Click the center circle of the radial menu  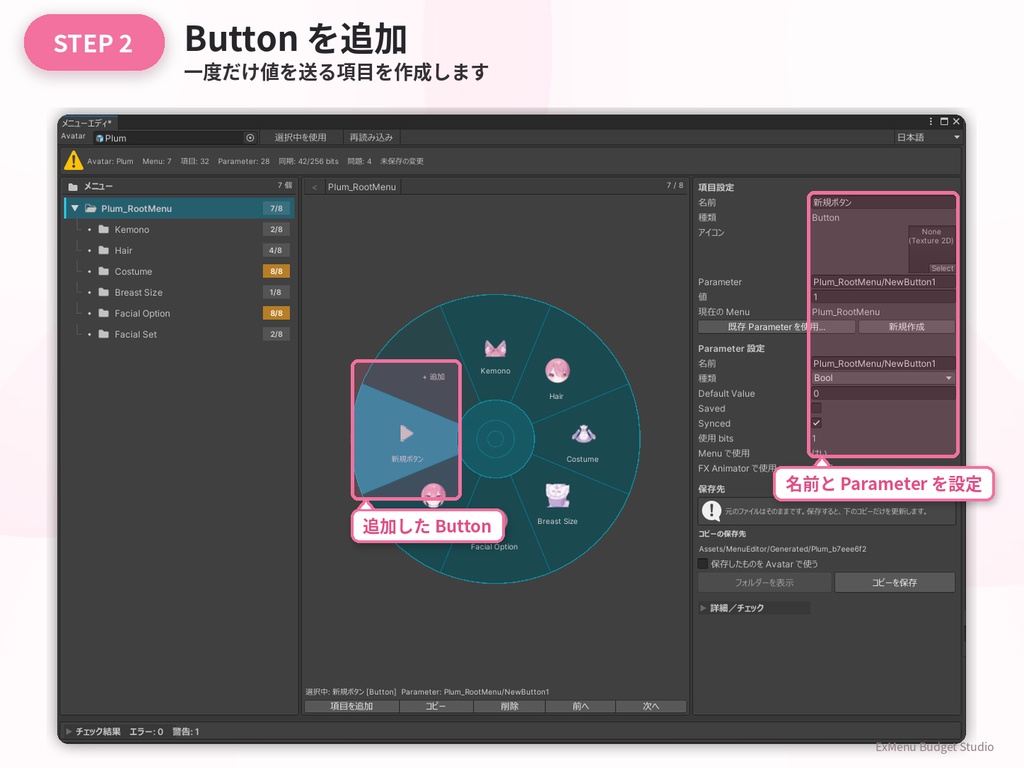(495, 439)
